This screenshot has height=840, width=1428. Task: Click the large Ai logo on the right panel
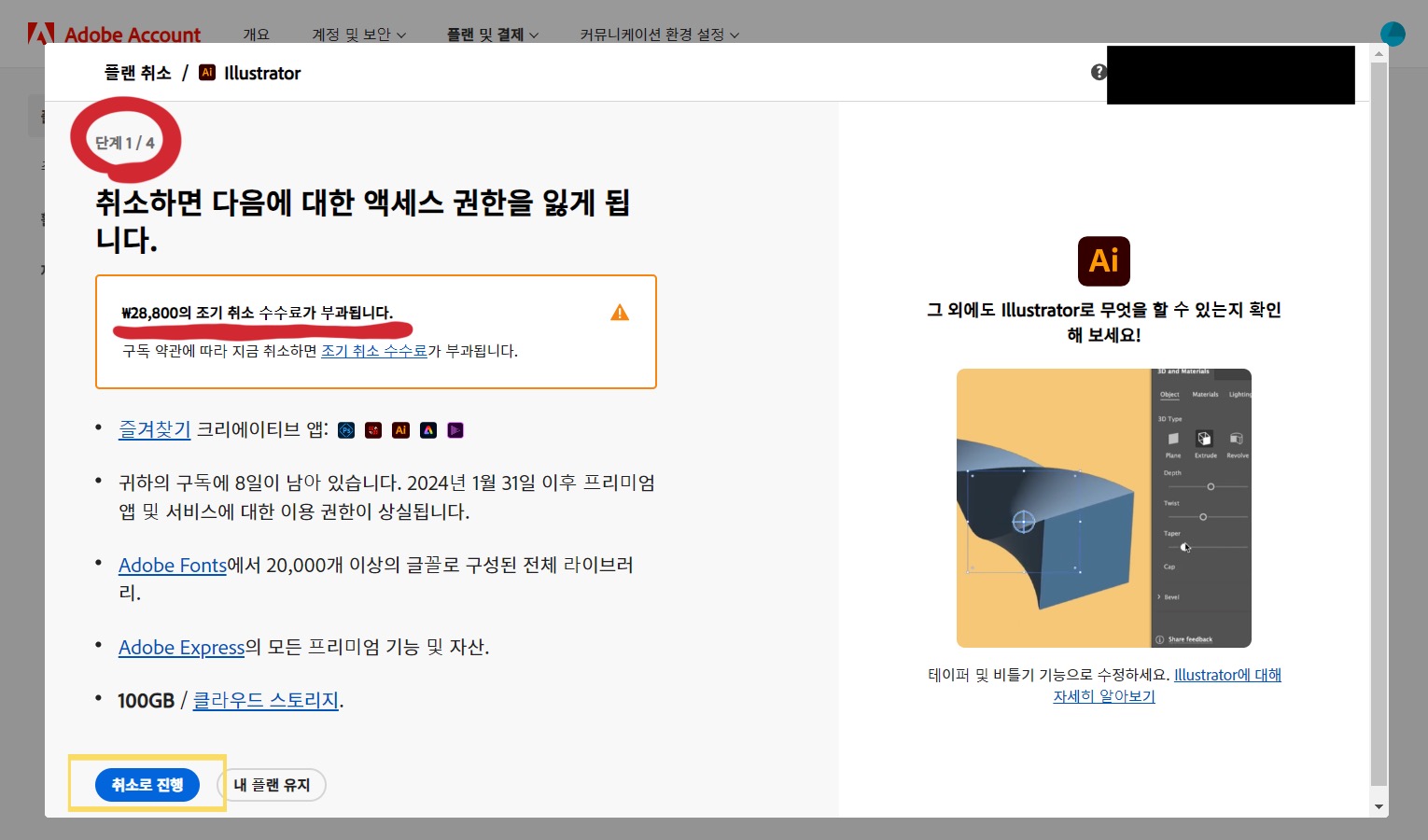(x=1104, y=261)
